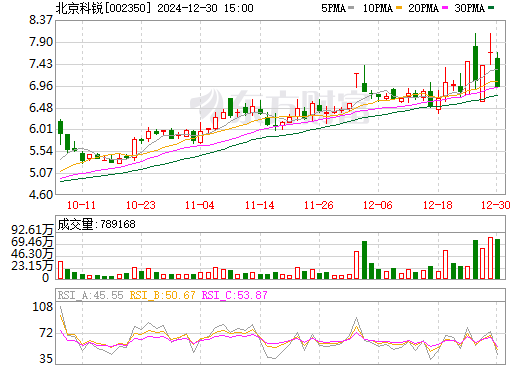520x365 pixels.
Task: Click the 11-26 date axis label
Action: [x=319, y=205]
